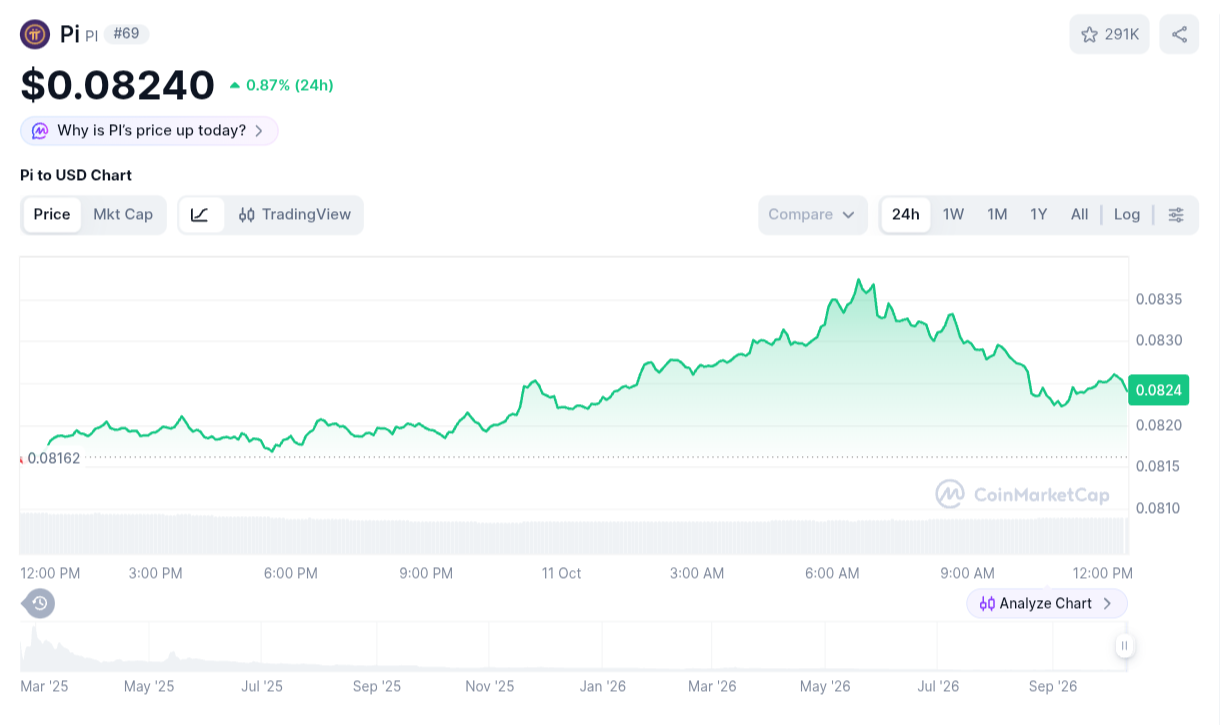Viewport: 1220px width, 725px height.
Task: Click the history clock icon below chart
Action: pyautogui.click(x=39, y=603)
